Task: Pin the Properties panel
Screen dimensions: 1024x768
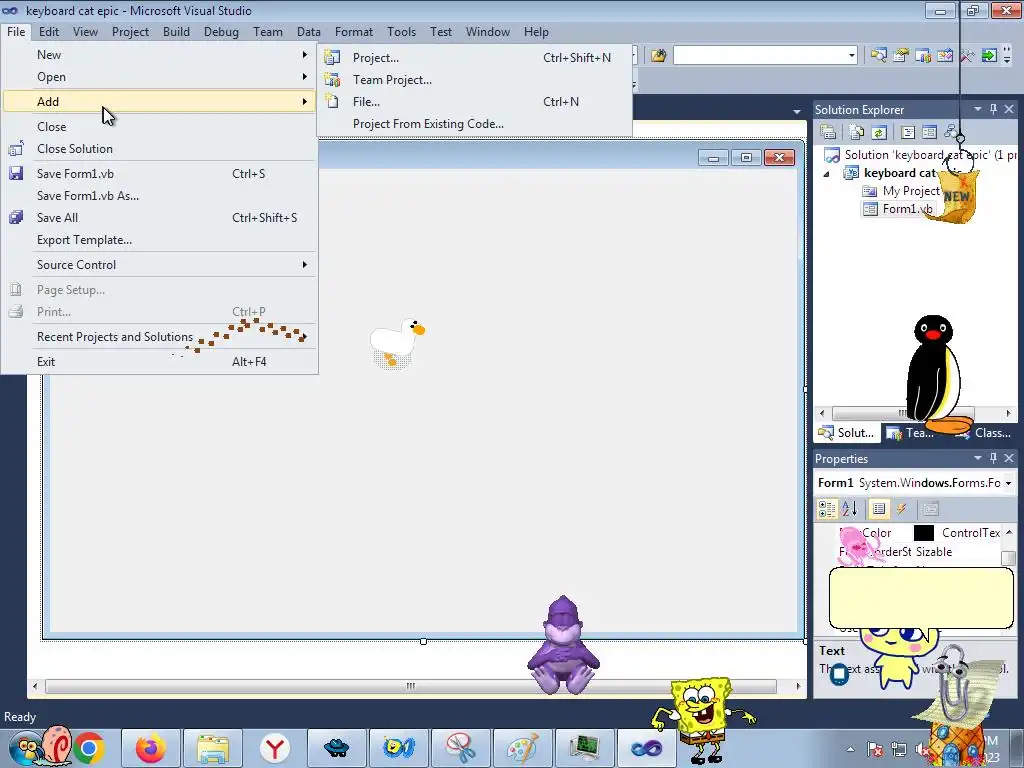Action: pyautogui.click(x=993, y=458)
